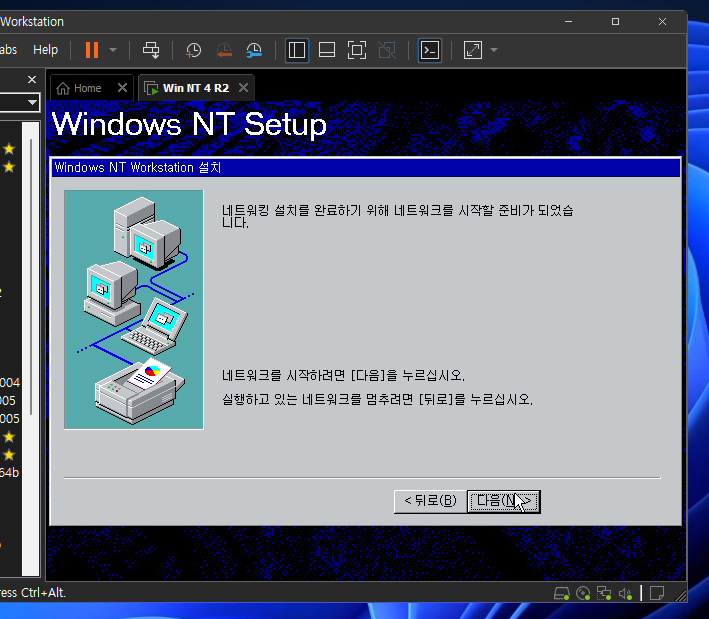Open the Tabs menu
Screen dimensions: 709x619
pyautogui.click(x=8, y=50)
